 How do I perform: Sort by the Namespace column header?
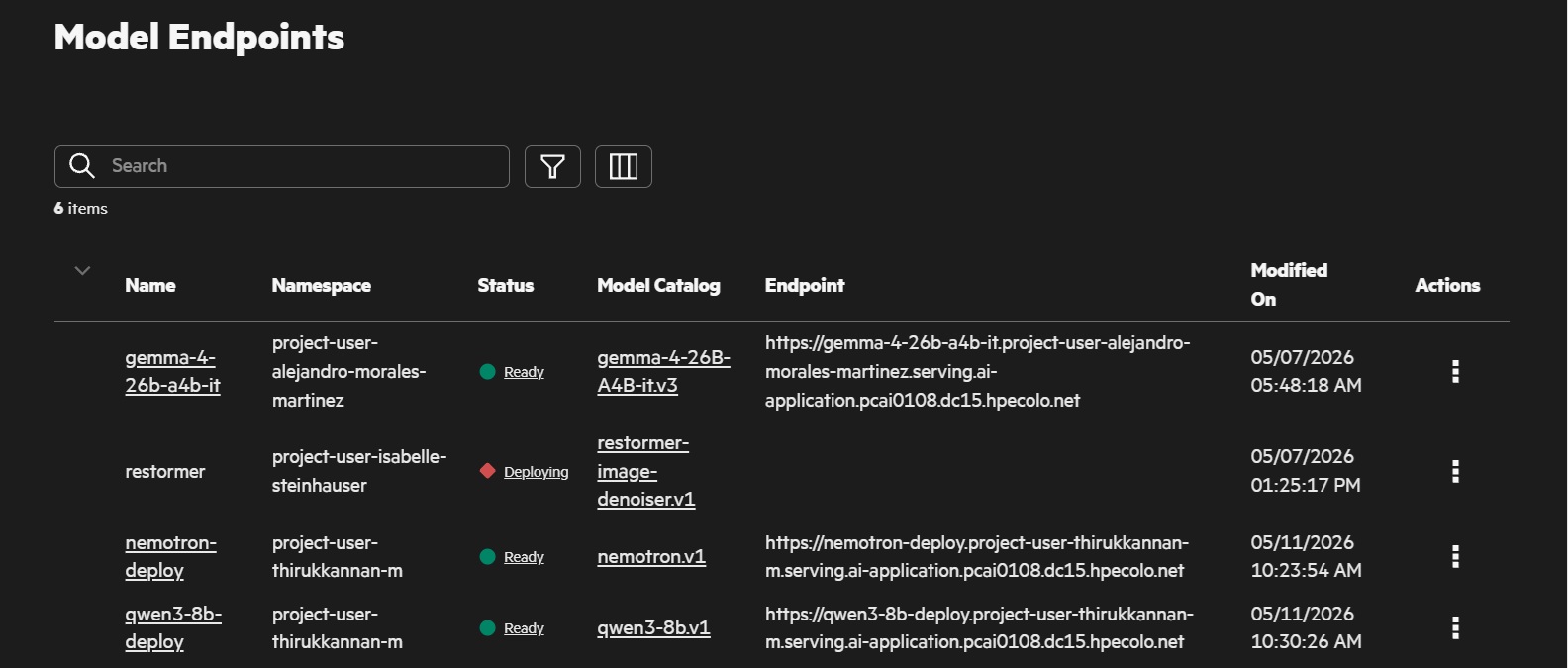click(322, 286)
